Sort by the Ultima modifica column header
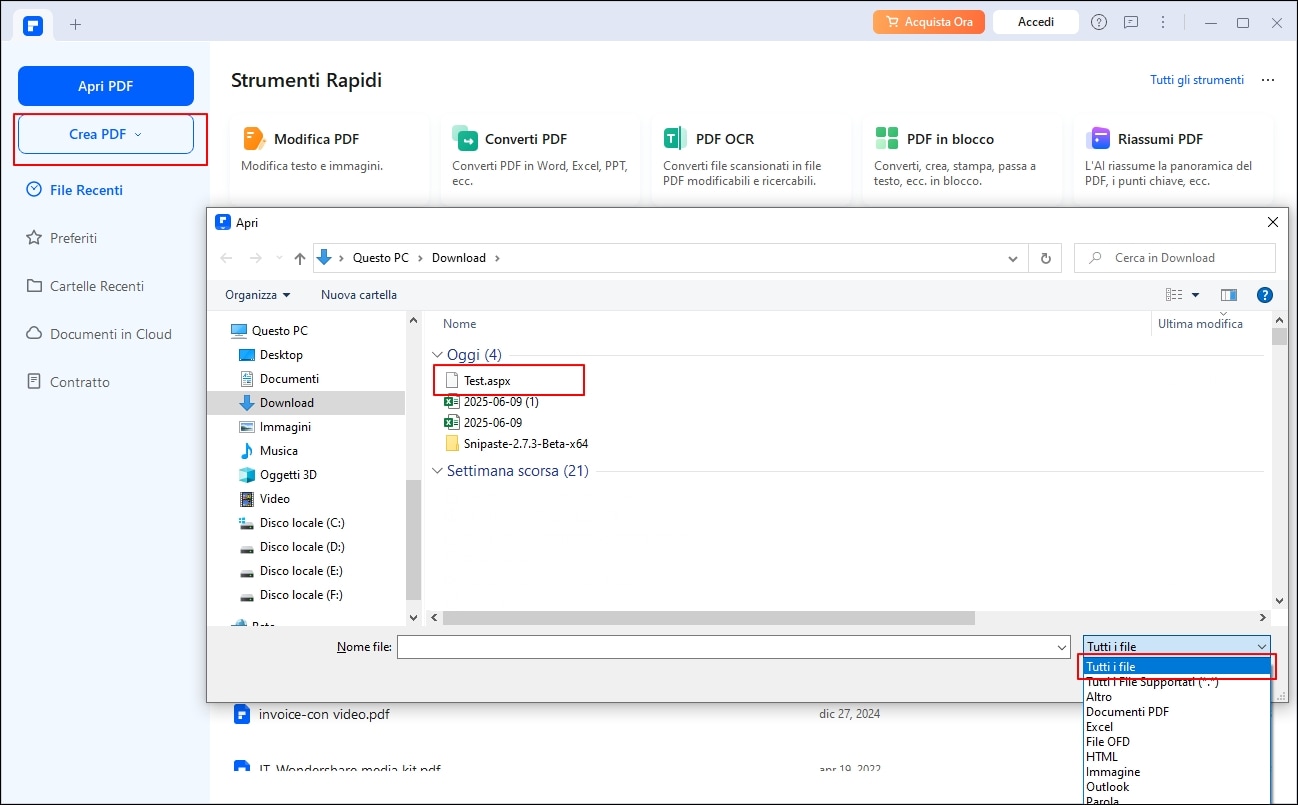This screenshot has width=1298, height=805. 1200,324
